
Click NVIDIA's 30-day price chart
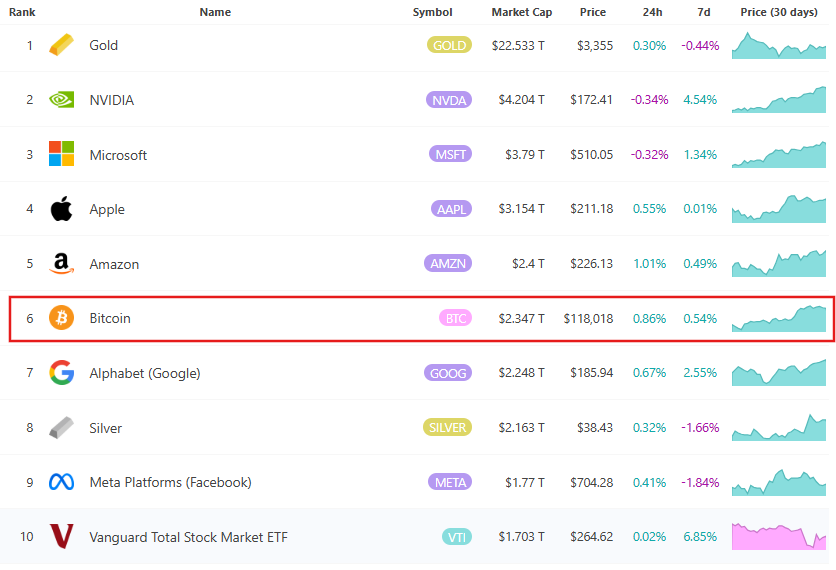tap(779, 100)
